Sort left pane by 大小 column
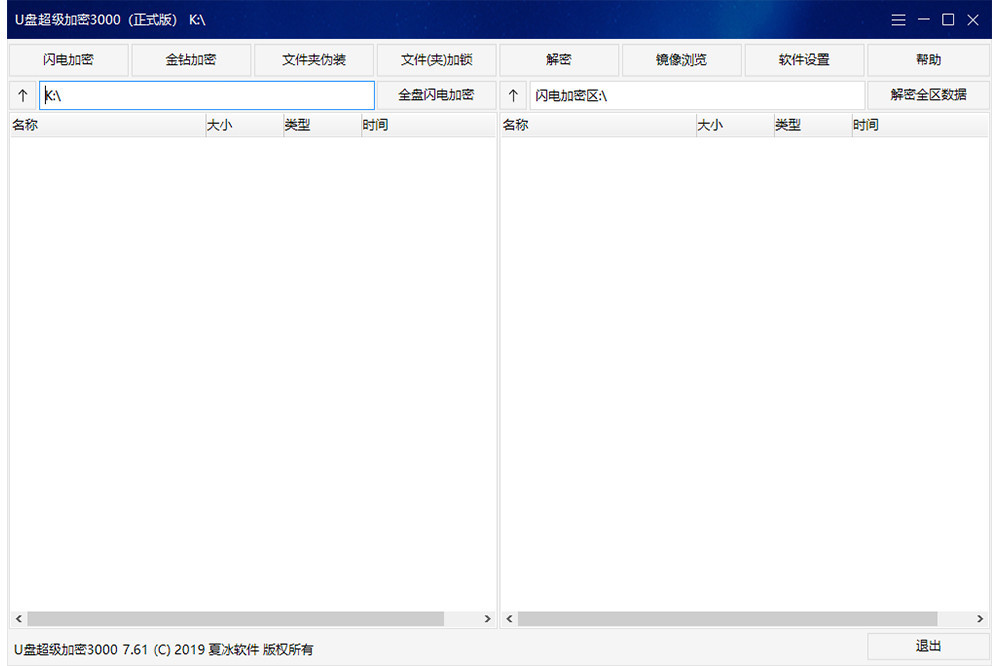This screenshot has height=666, width=1000. [243, 126]
